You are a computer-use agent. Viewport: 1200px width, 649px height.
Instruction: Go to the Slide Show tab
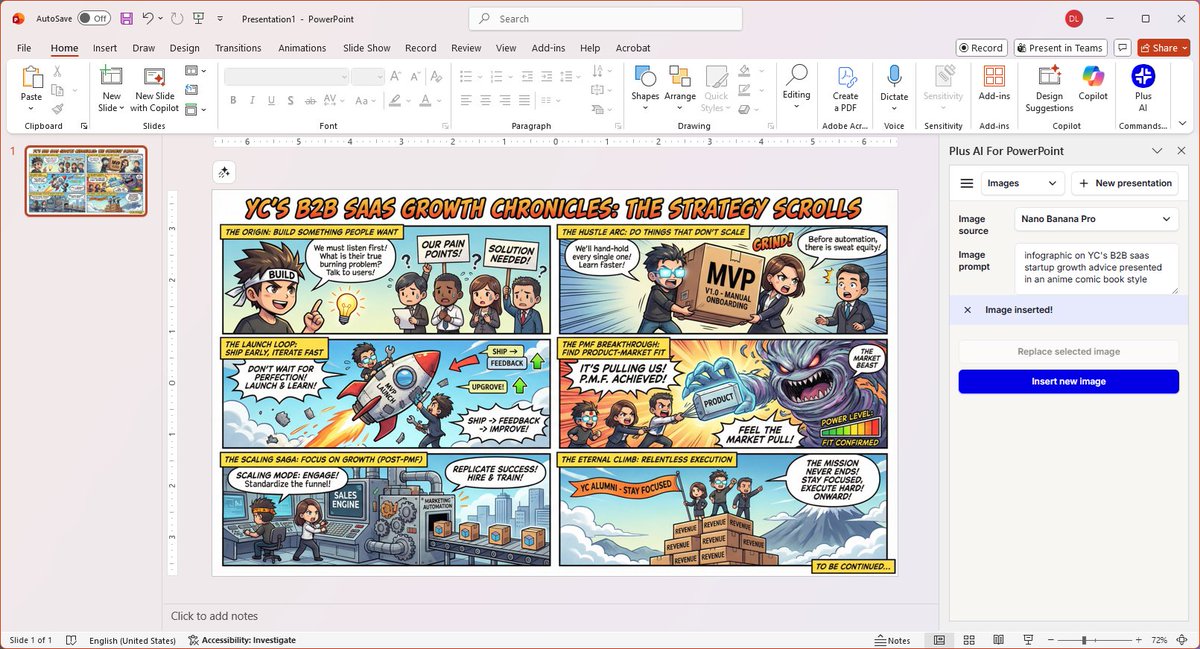(366, 48)
